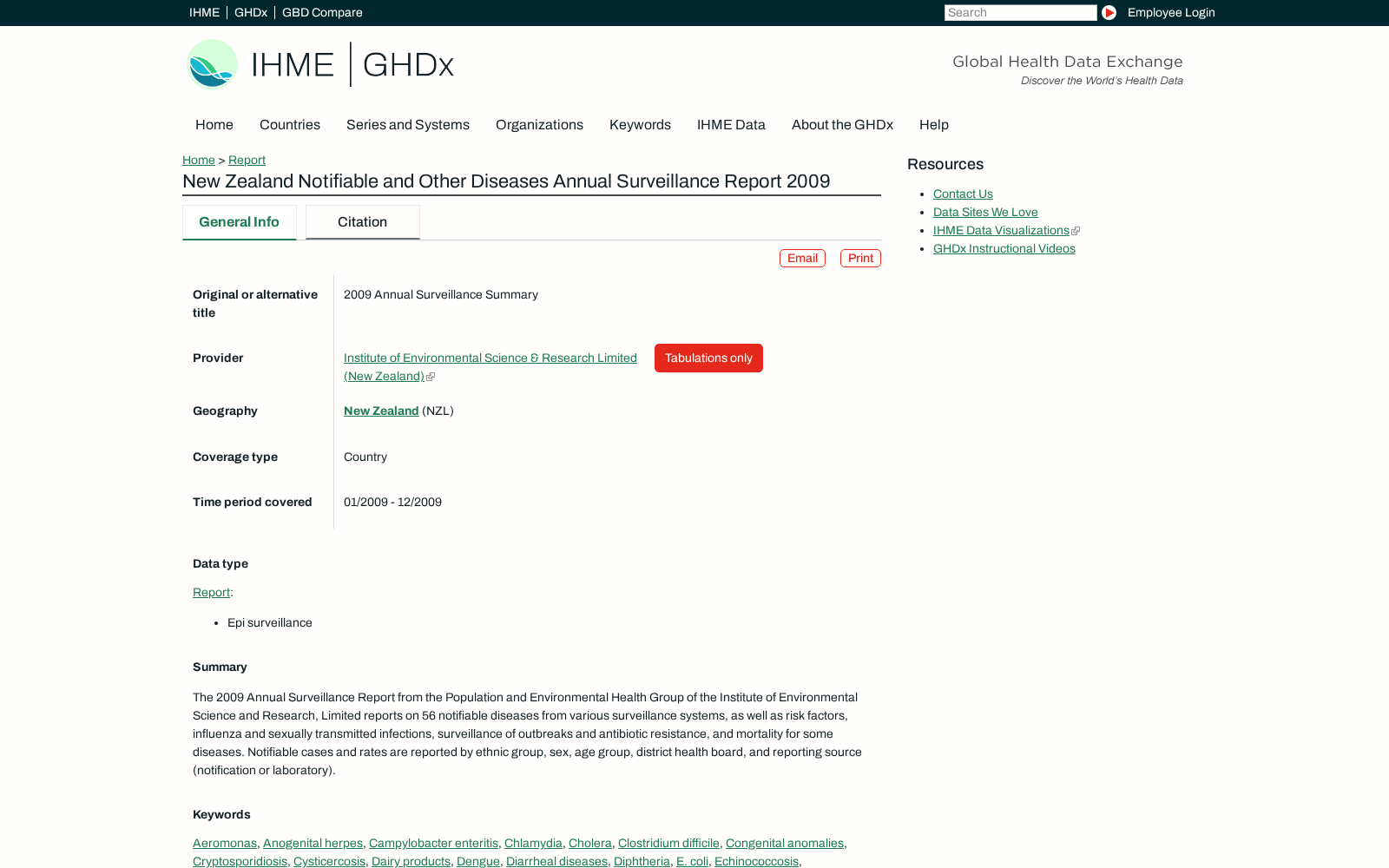The width and height of the screenshot is (1389, 868).
Task: Click the IHME leaf logo icon
Action: (x=212, y=63)
